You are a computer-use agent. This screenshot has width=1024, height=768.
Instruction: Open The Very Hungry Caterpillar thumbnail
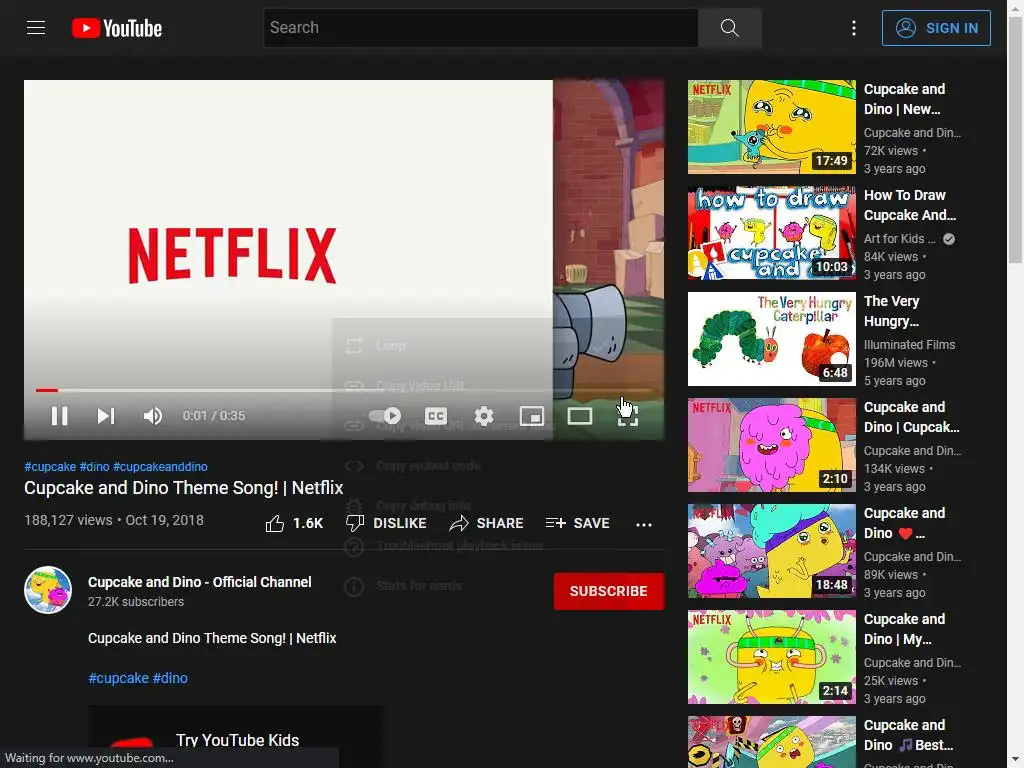pyautogui.click(x=771, y=339)
